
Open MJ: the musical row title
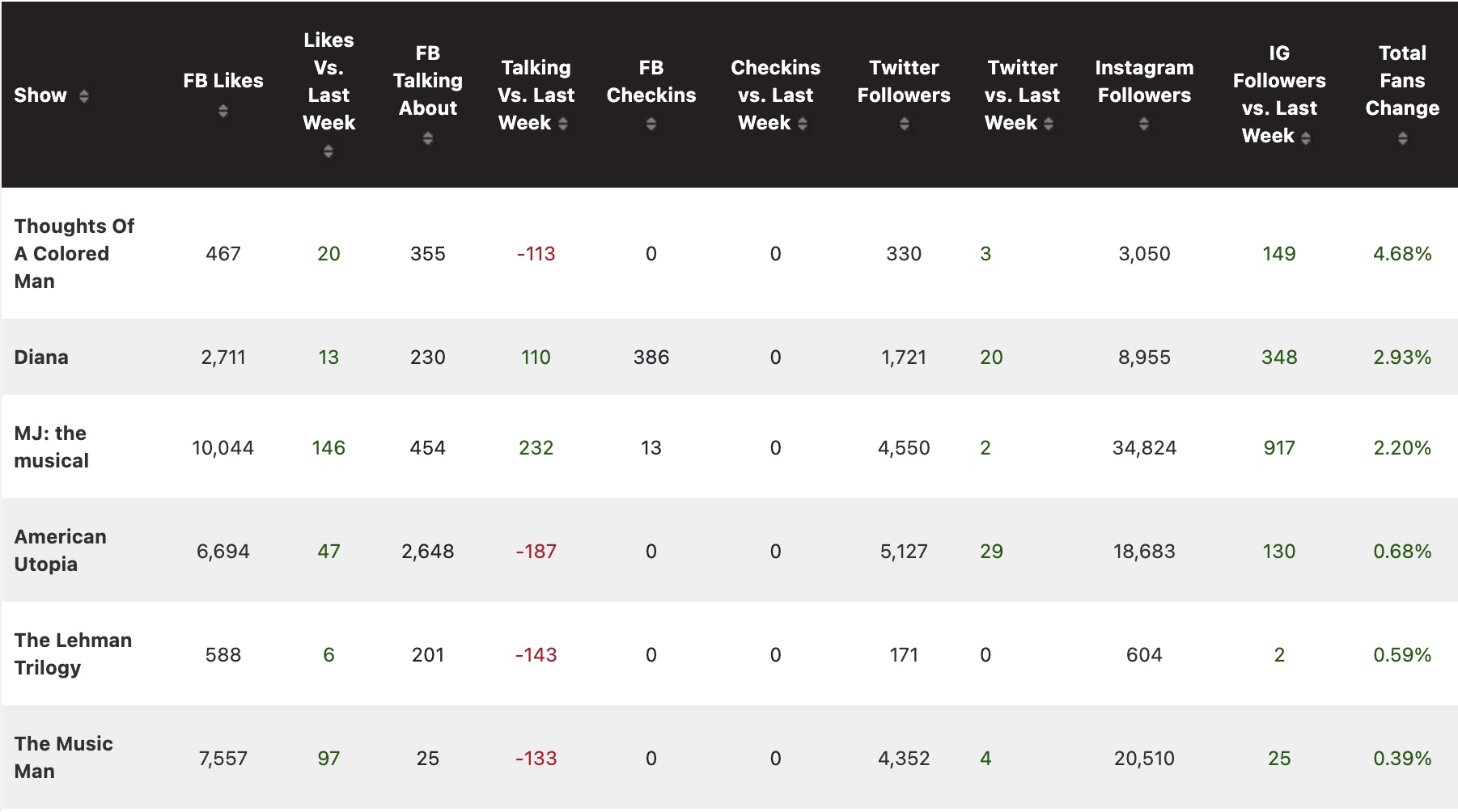[x=51, y=446]
